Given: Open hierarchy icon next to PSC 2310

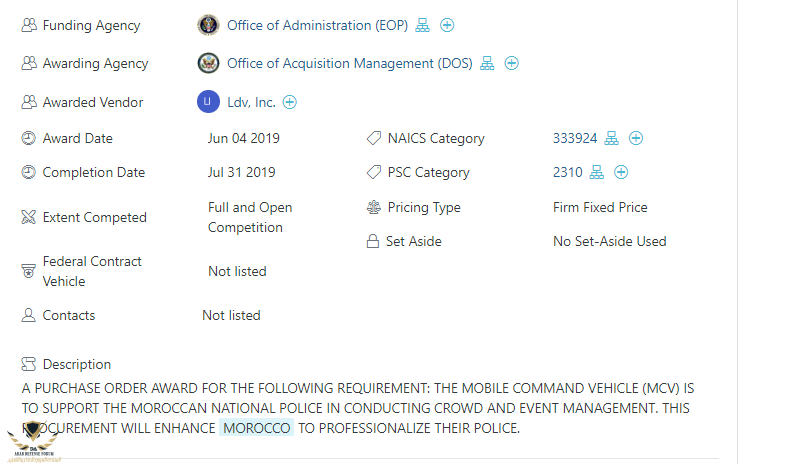Looking at the screenshot, I should pyautogui.click(x=596, y=172).
